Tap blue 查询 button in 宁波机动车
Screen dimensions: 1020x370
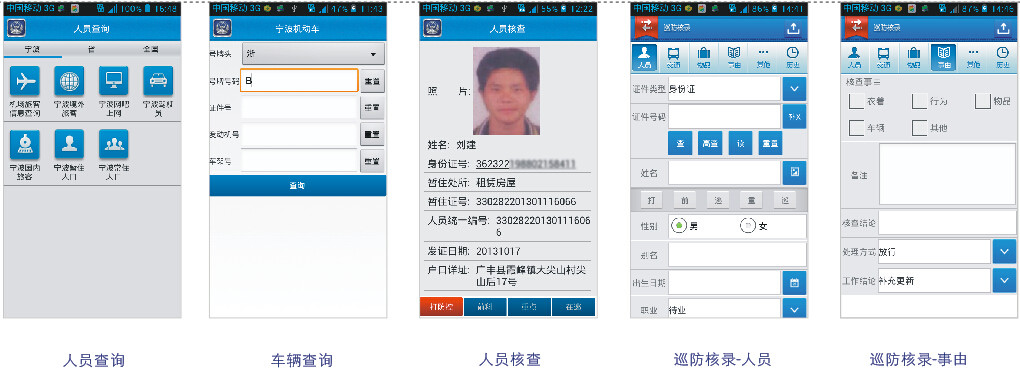298,185
